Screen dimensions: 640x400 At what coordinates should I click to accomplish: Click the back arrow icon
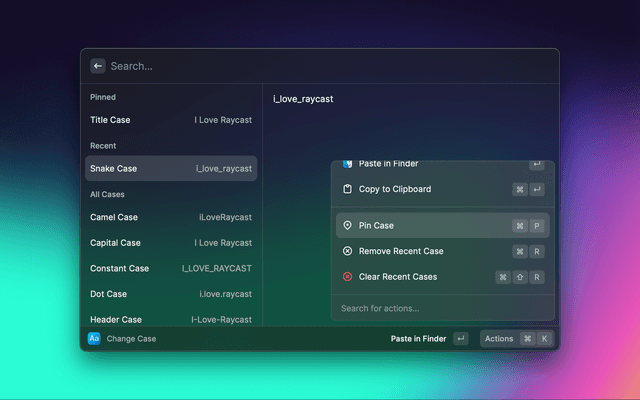click(x=98, y=66)
